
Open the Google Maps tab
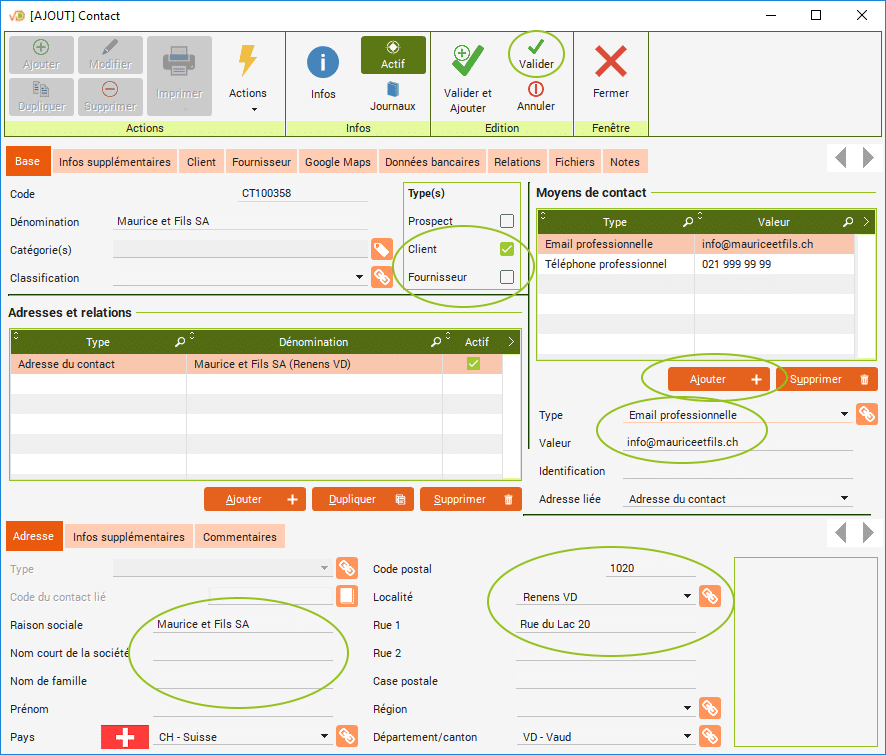(337, 162)
